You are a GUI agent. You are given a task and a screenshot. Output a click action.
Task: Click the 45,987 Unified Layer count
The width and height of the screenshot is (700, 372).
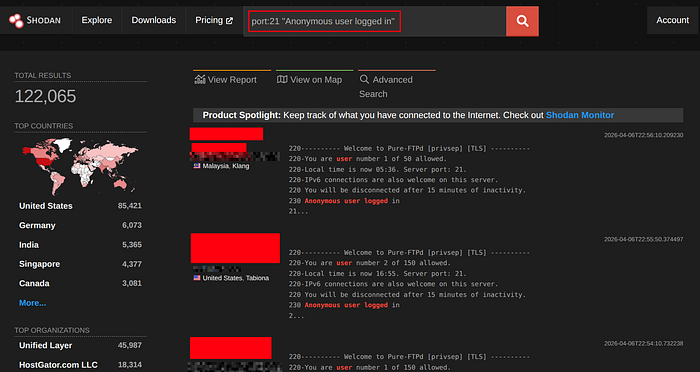[x=130, y=345]
